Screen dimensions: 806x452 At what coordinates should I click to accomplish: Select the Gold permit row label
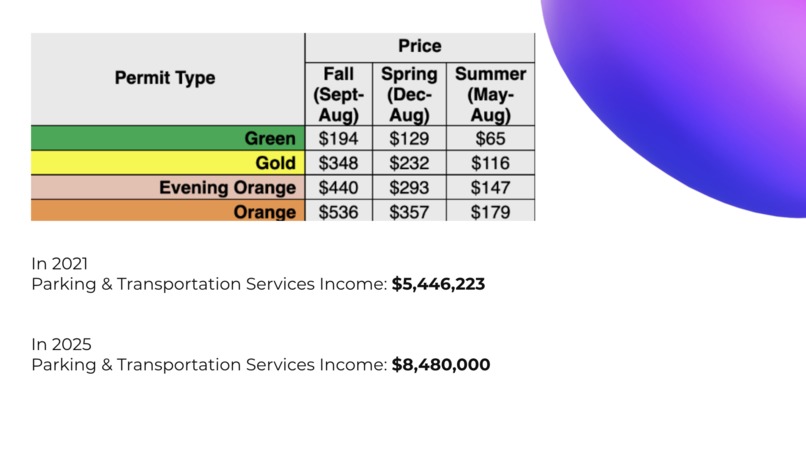pos(168,162)
